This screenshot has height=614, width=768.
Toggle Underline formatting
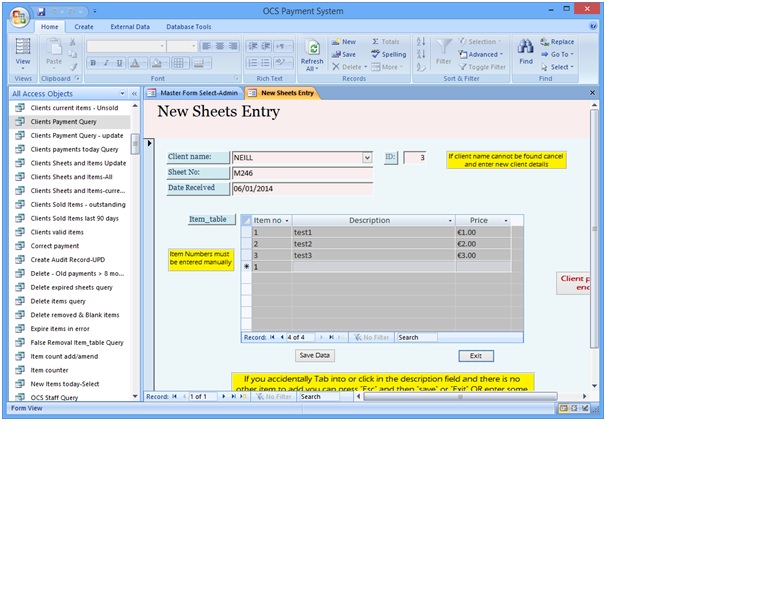click(119, 63)
